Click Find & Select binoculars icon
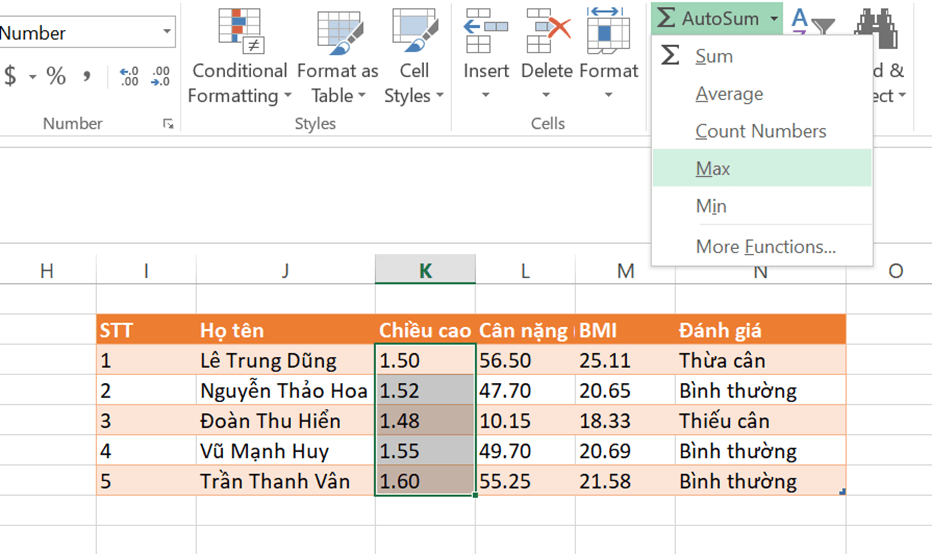Image resolution: width=932 pixels, height=554 pixels. [876, 29]
